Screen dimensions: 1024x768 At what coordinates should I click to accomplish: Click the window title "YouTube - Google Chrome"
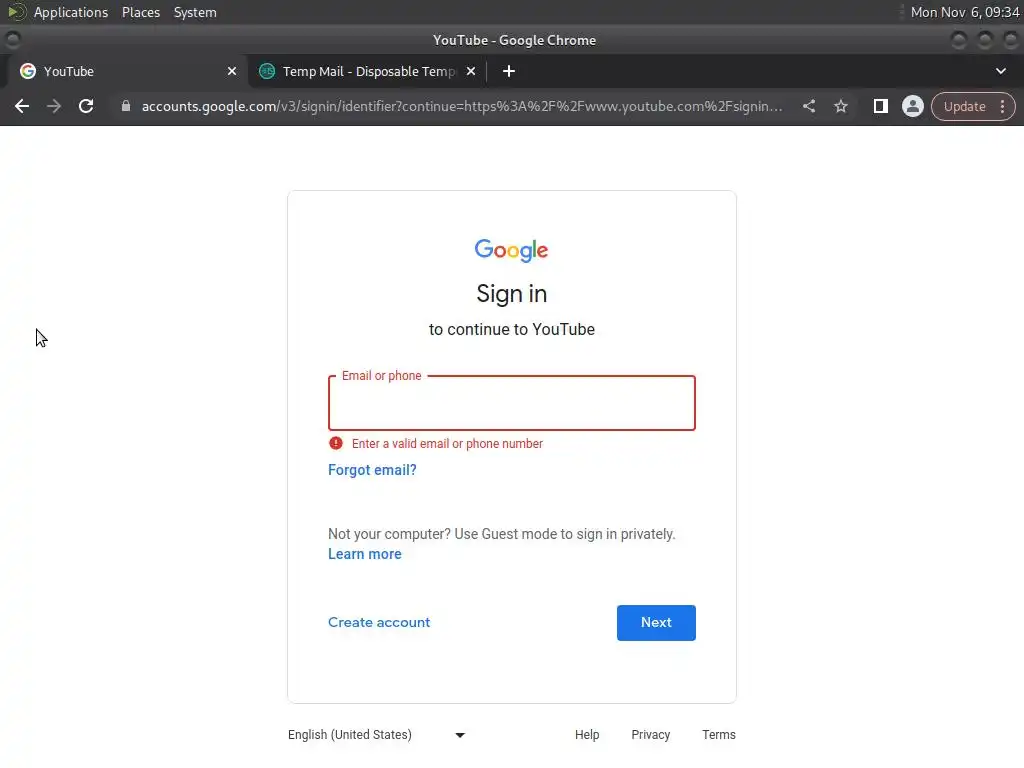coord(515,40)
